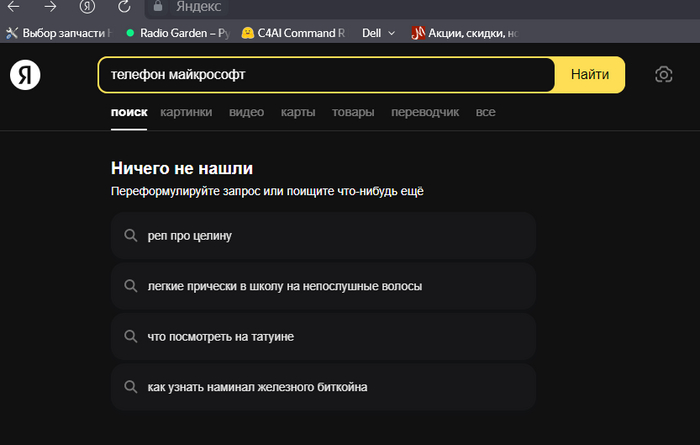Expand the Dell bookmarks folder
Viewport: 700px width, 445px height.
click(x=378, y=33)
